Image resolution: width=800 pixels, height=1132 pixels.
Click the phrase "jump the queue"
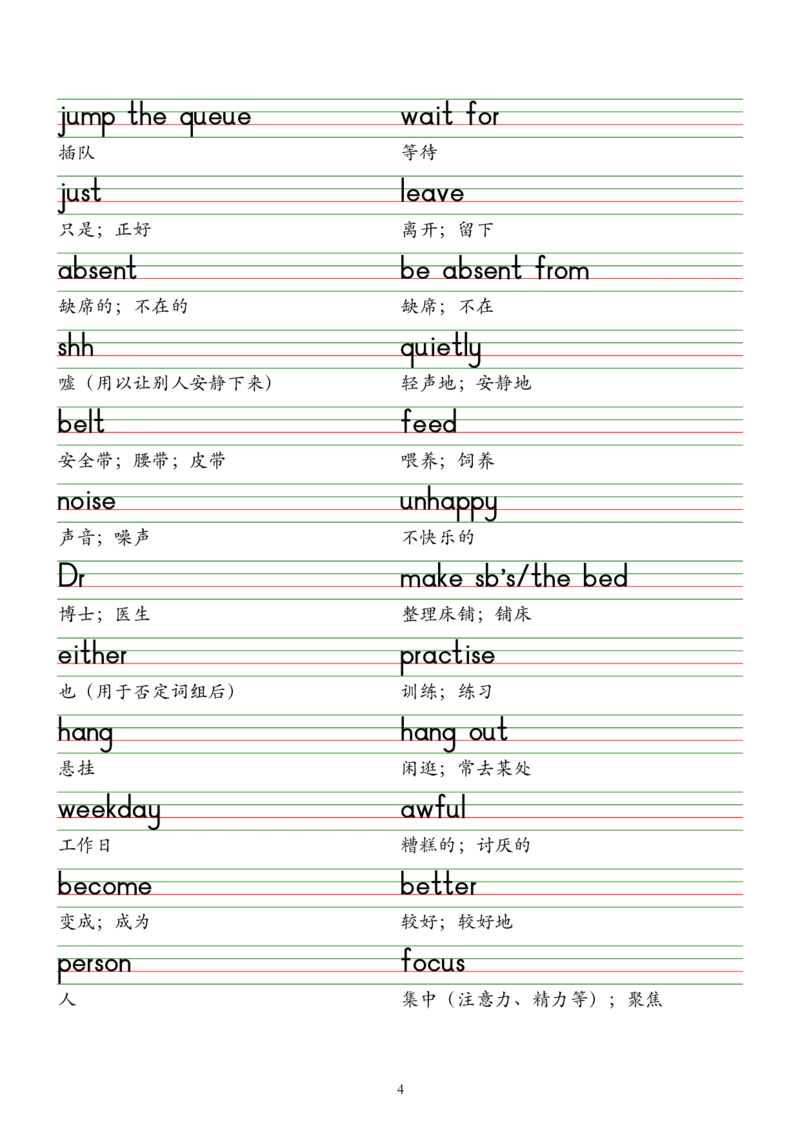click(155, 118)
